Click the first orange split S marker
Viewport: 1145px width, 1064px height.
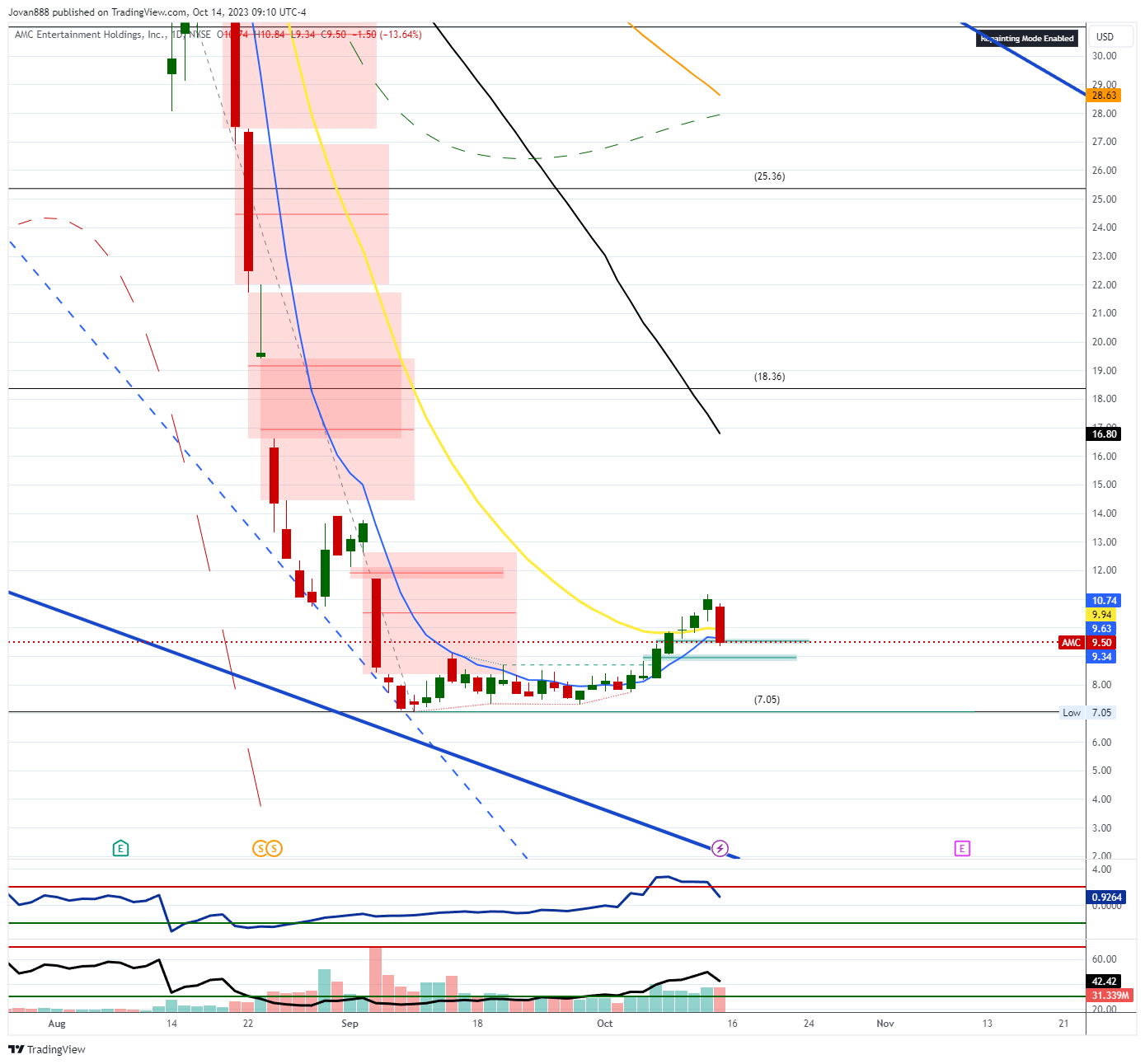(260, 848)
